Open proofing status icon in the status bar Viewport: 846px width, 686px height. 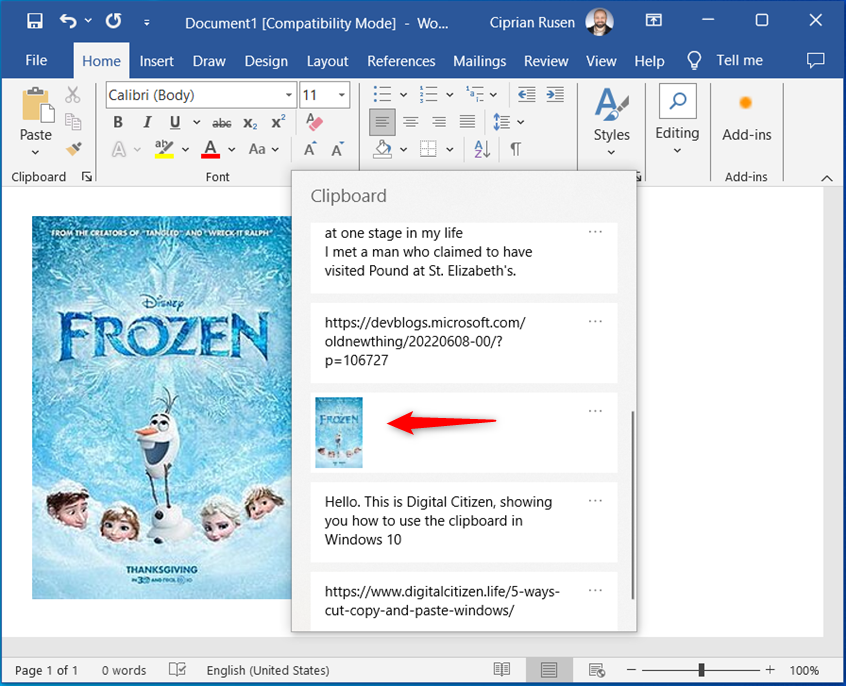tap(177, 670)
